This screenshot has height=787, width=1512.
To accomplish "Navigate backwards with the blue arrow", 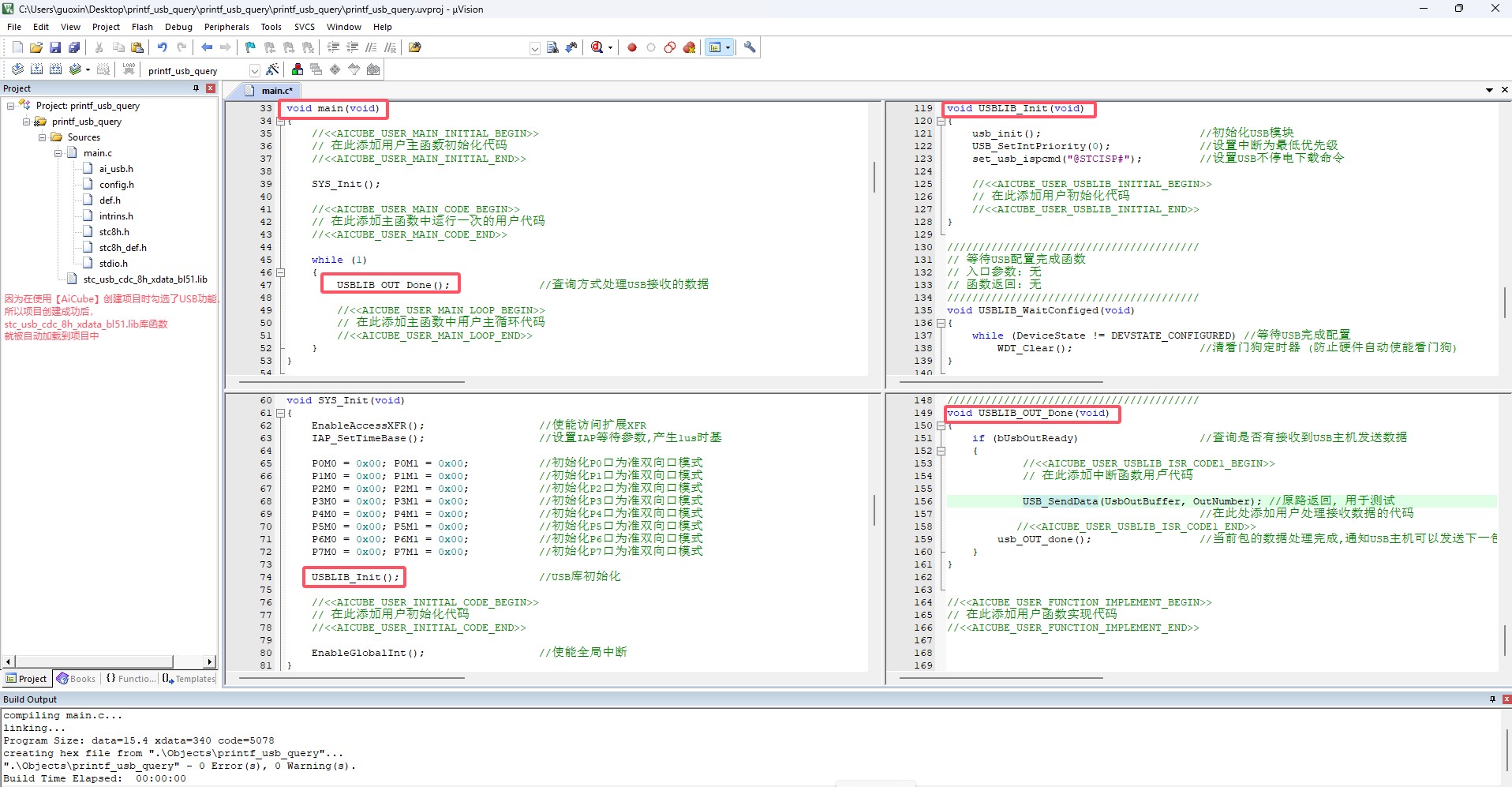I will tap(207, 47).
